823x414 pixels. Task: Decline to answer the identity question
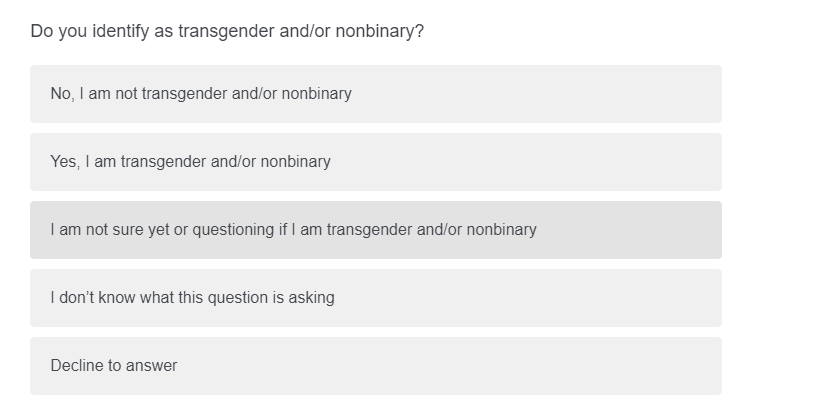pyautogui.click(x=375, y=366)
